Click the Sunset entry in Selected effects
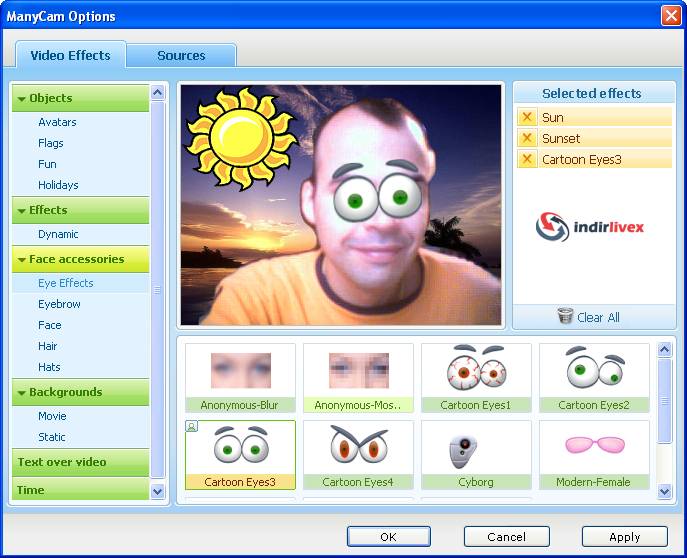 [x=605, y=138]
